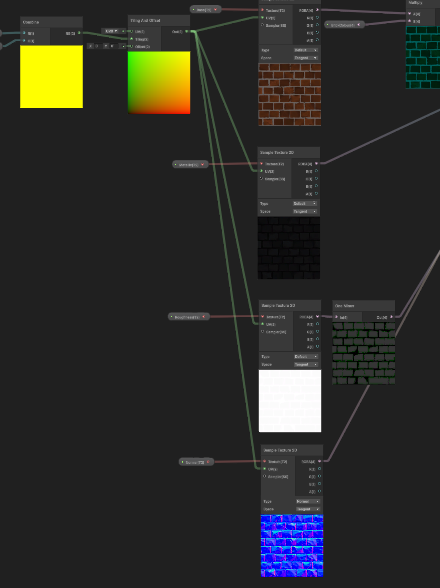
Task: Select the Multiply node title bar
Action: (x=423, y=3)
